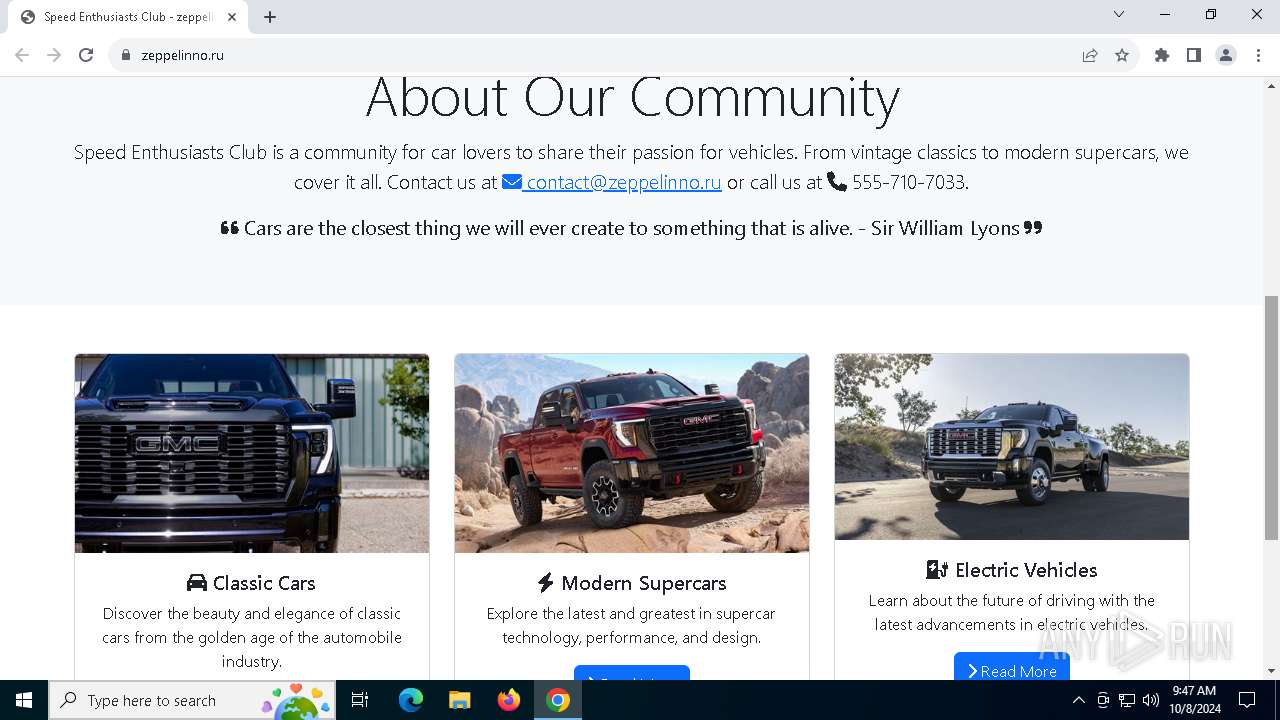
Task: Toggle the browser side panel
Action: coord(1194,55)
